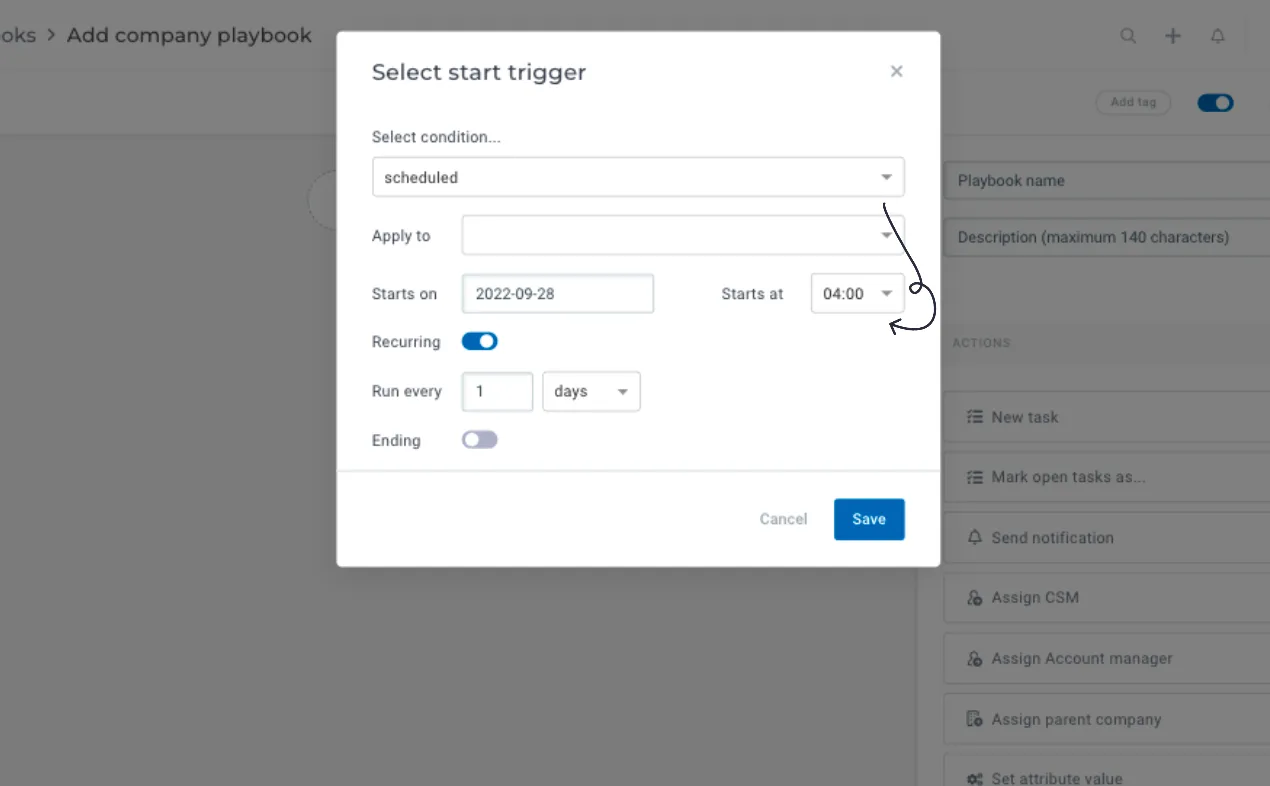Click the Assign CSM person icon
The width and height of the screenshot is (1270, 786).
tap(975, 598)
